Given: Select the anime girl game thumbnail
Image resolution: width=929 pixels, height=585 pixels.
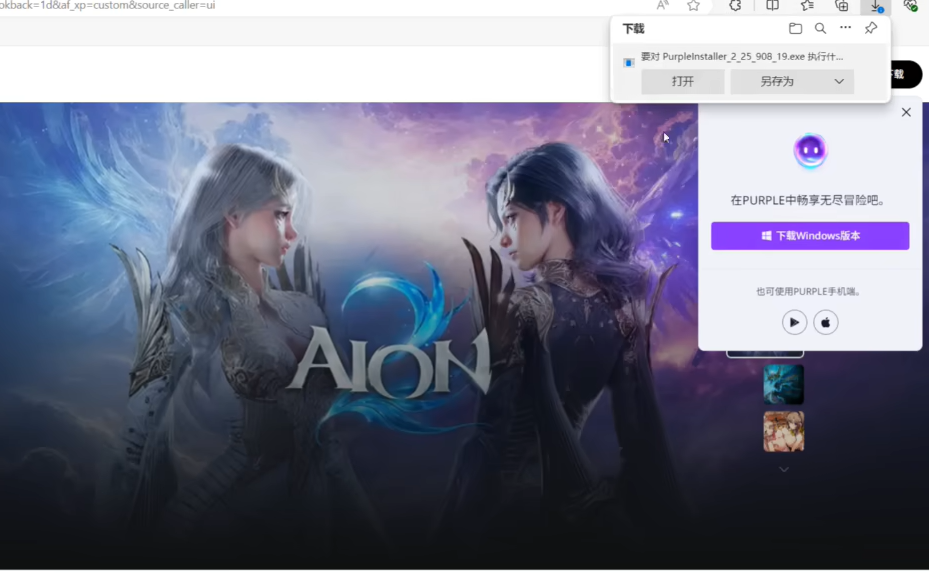Looking at the screenshot, I should coord(783,431).
